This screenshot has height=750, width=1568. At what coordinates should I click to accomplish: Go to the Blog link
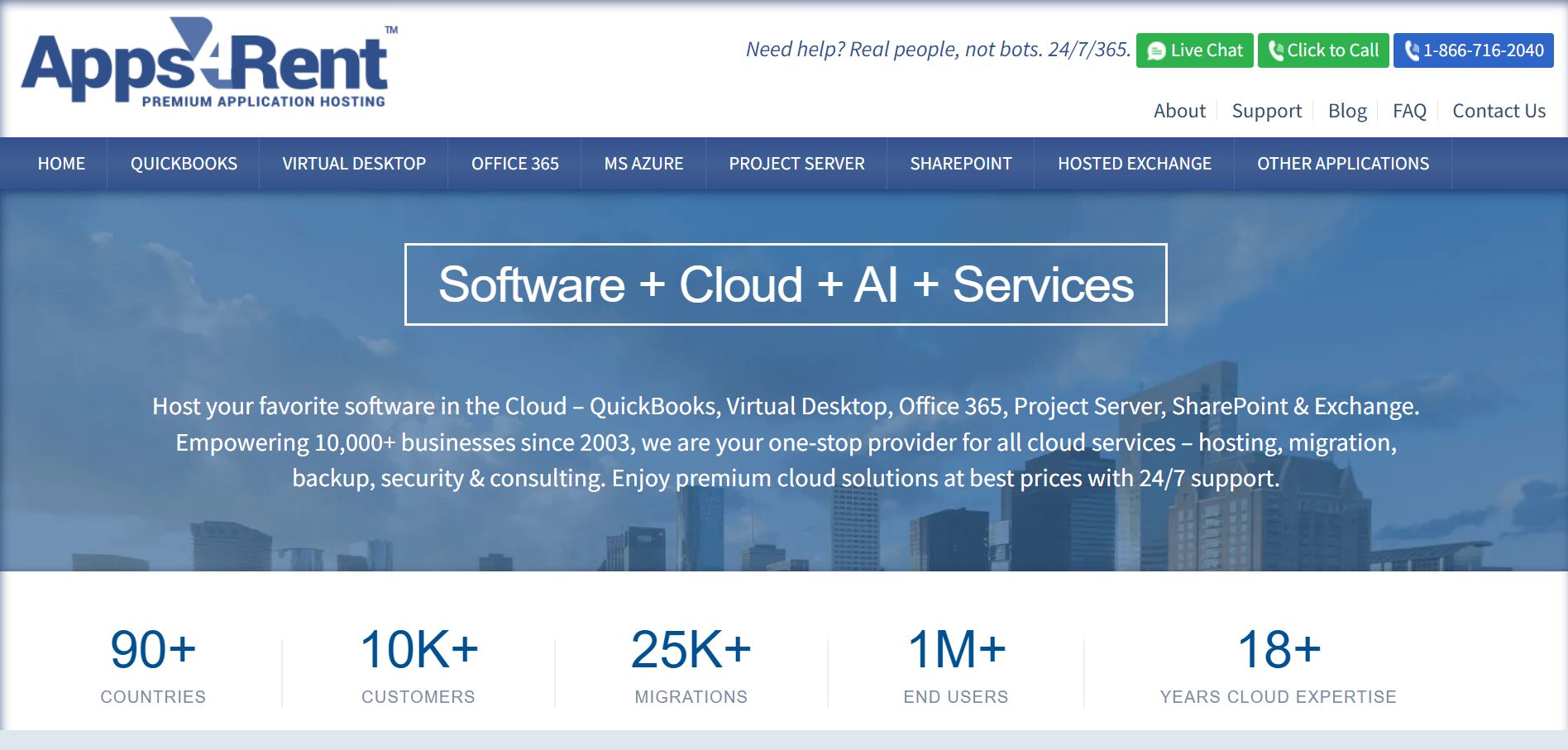(x=1347, y=111)
